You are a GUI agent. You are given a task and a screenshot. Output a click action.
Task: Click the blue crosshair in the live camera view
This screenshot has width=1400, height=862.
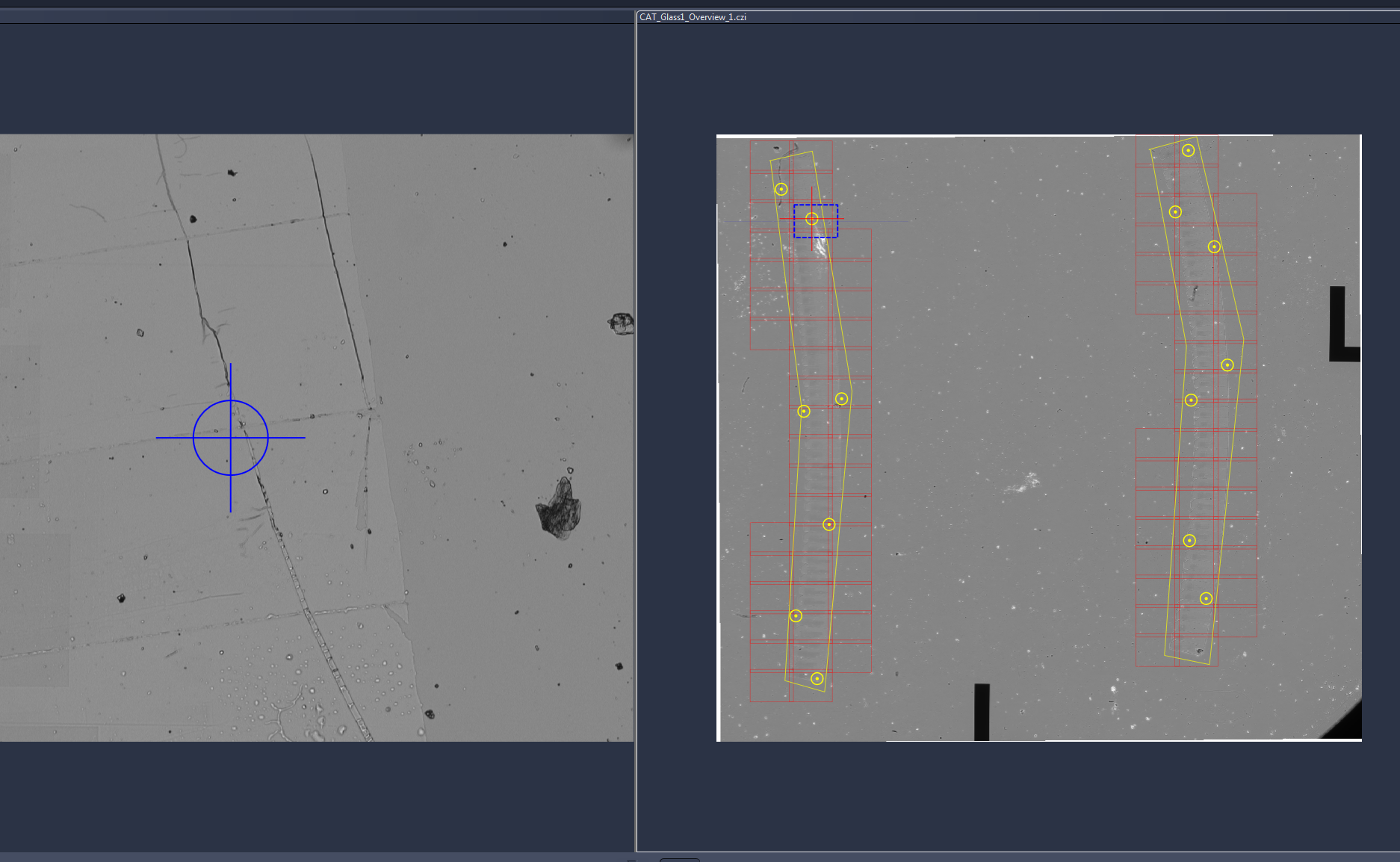[231, 438]
